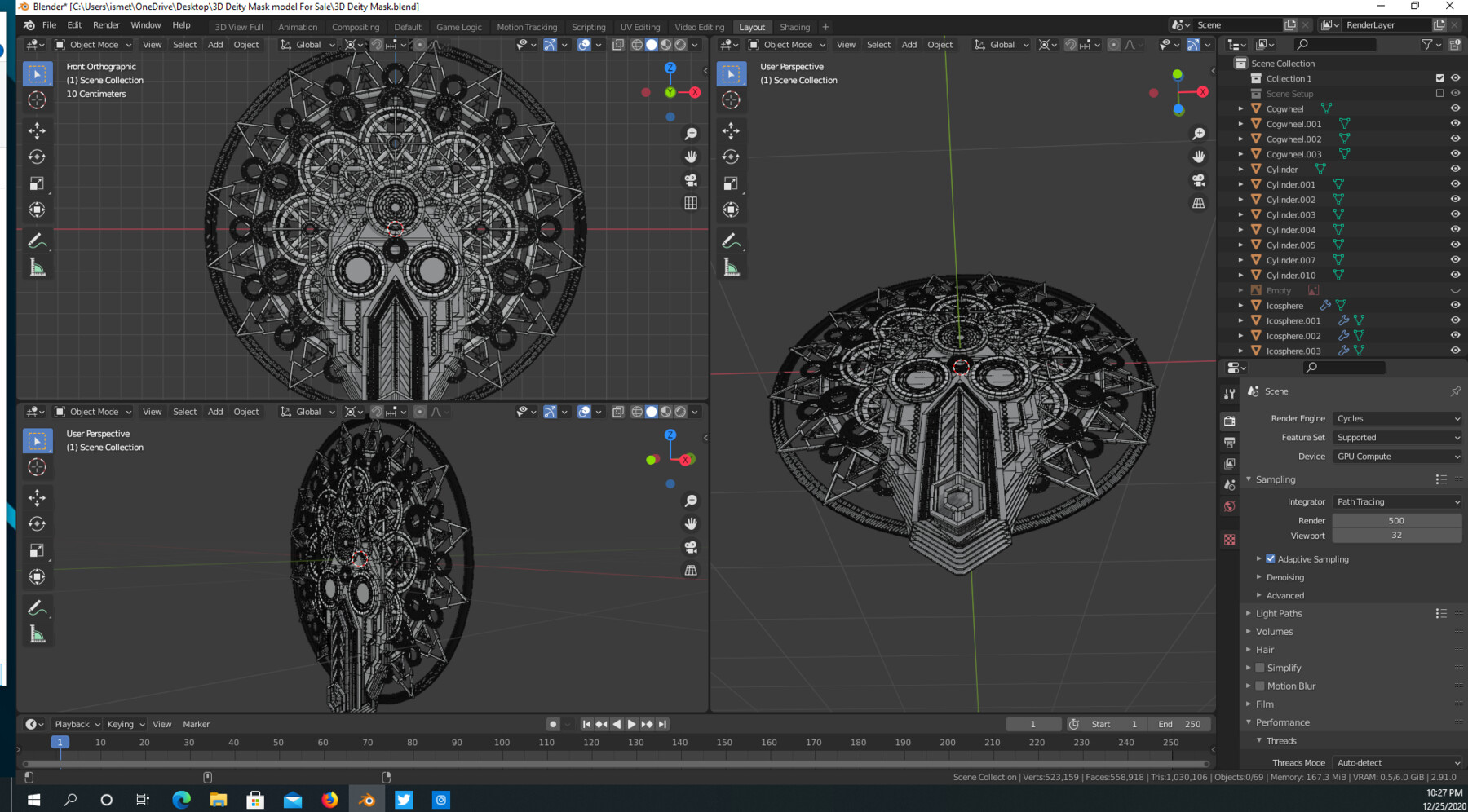Image resolution: width=1468 pixels, height=812 pixels.
Task: Open the Render Properties tab in the properties editor
Action: pyautogui.click(x=1230, y=421)
